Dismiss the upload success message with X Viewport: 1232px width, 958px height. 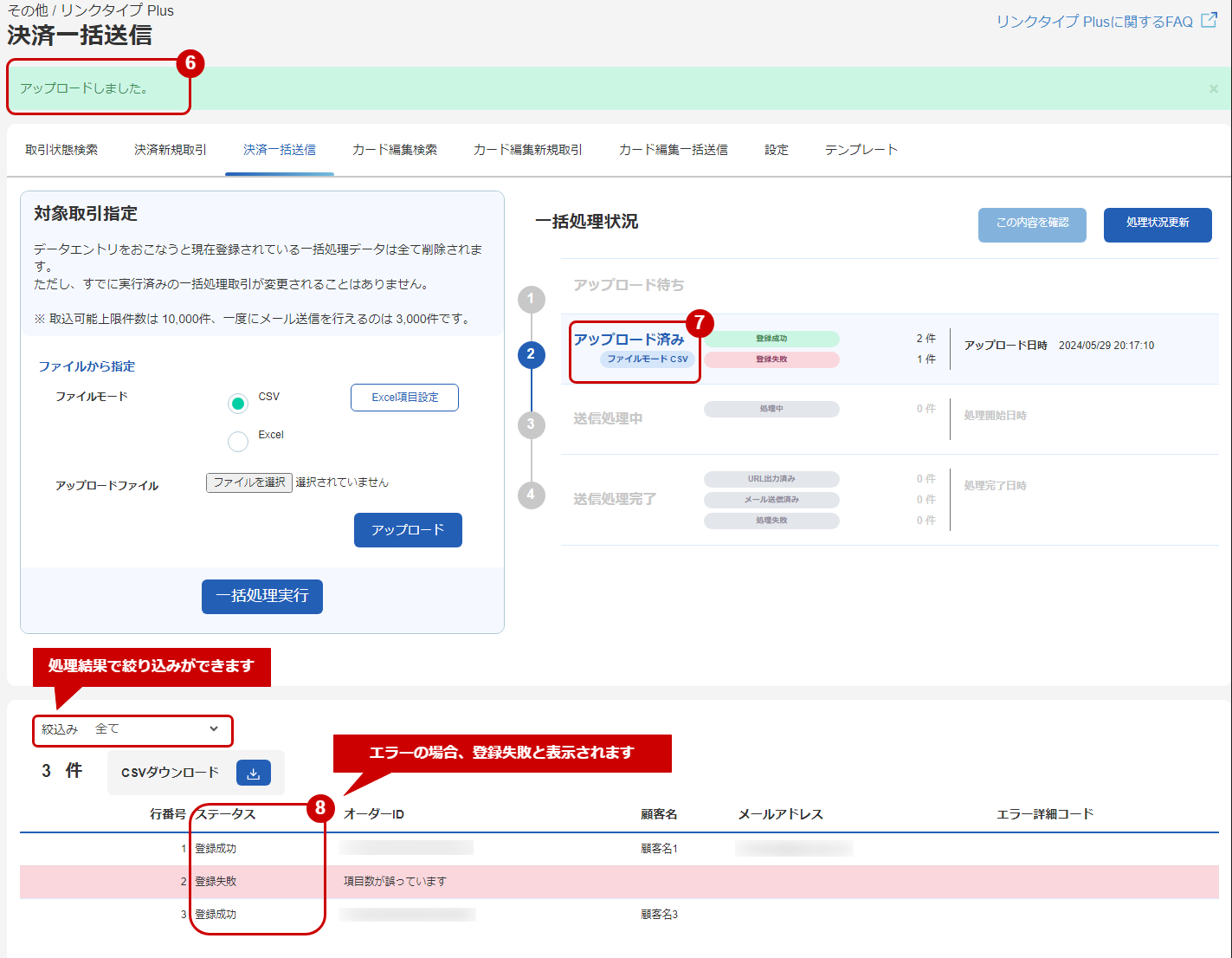pos(1213,88)
